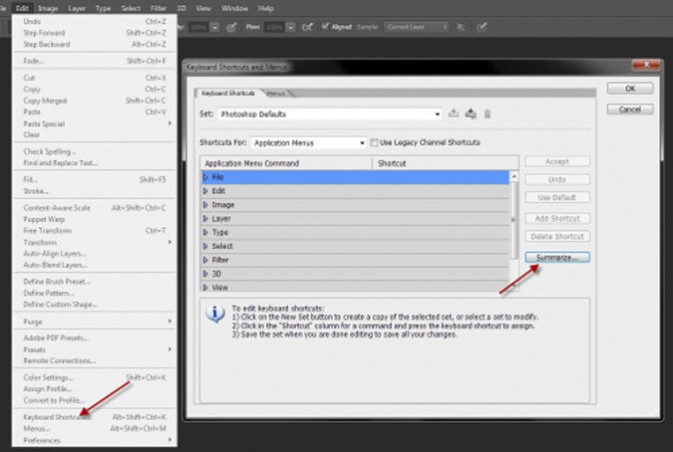Click the airbrush icon in options bar
Viewport: 673px width, 452px height.
pyautogui.click(x=310, y=26)
